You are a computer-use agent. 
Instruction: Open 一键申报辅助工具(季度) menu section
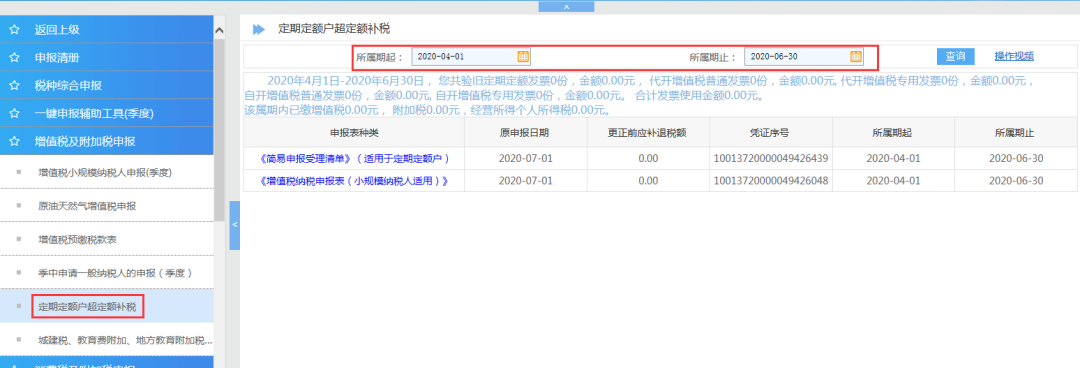107,114
